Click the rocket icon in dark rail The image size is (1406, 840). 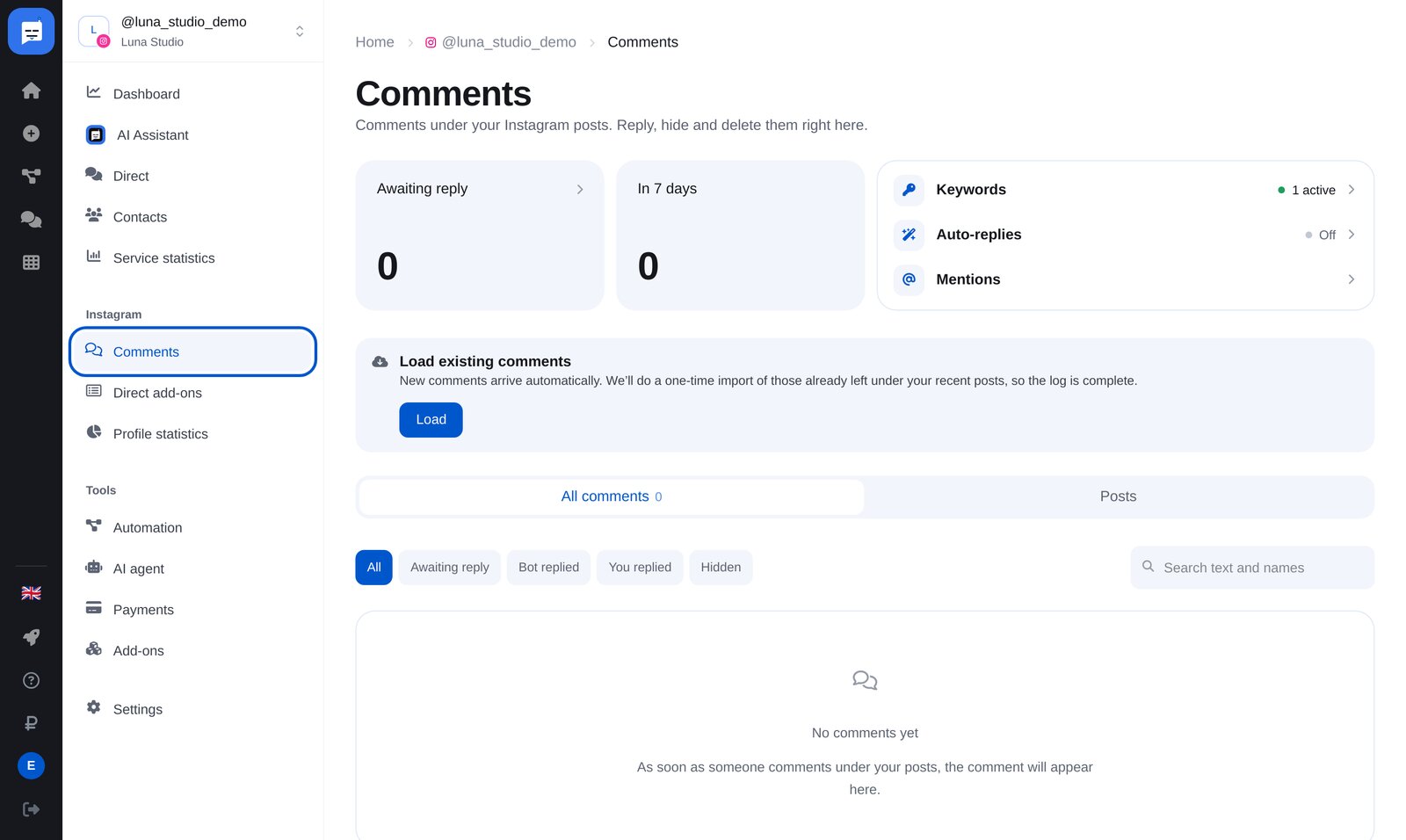click(31, 637)
